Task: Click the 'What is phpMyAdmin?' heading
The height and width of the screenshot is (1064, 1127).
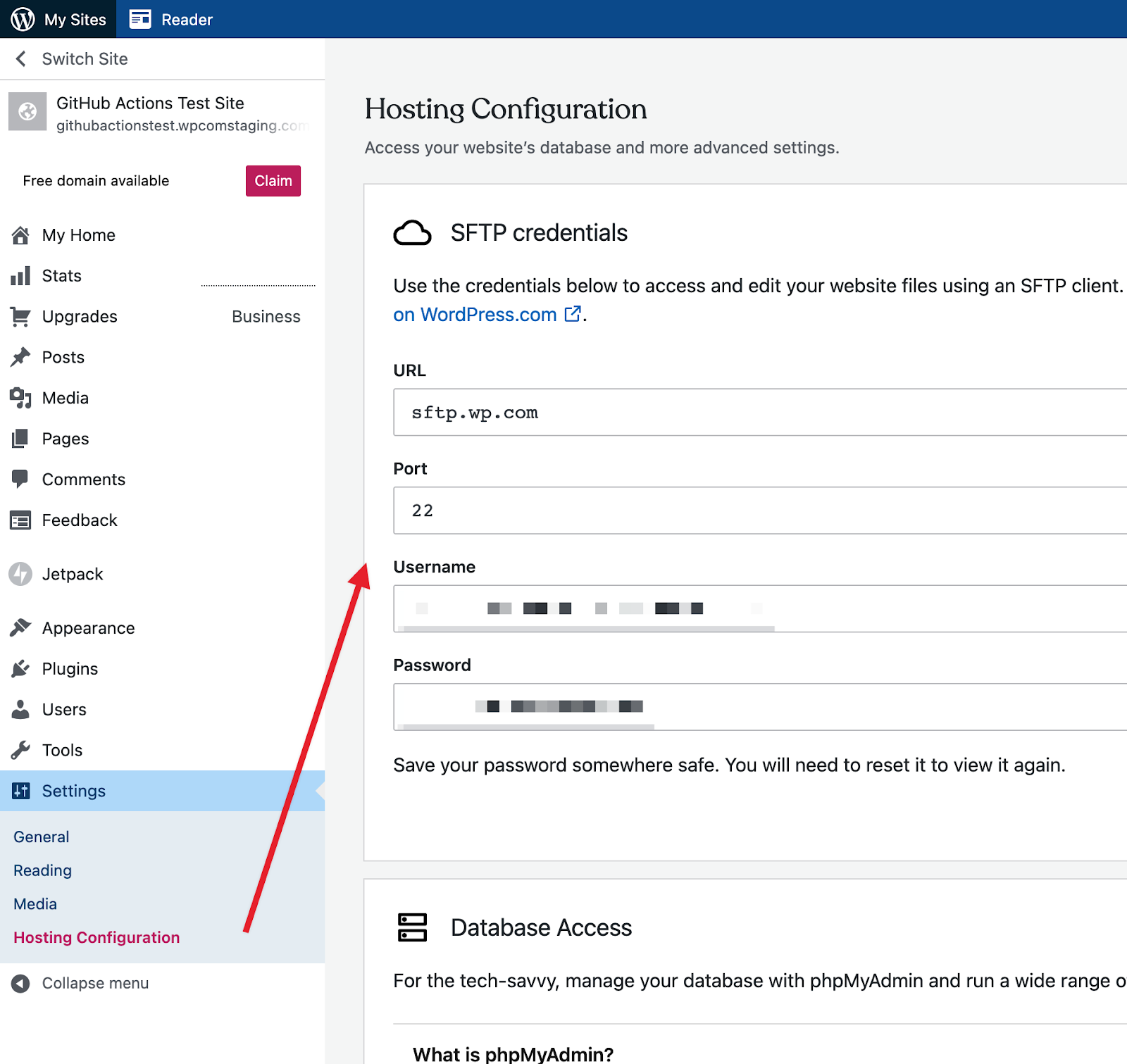Action: tap(513, 1054)
